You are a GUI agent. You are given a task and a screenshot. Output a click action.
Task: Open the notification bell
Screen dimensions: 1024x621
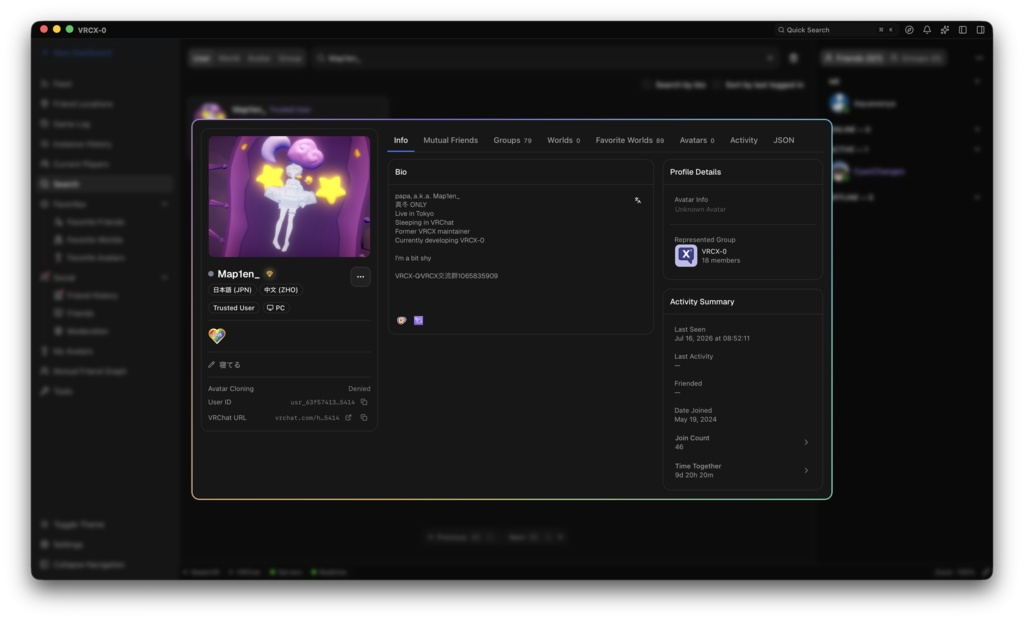[927, 29]
